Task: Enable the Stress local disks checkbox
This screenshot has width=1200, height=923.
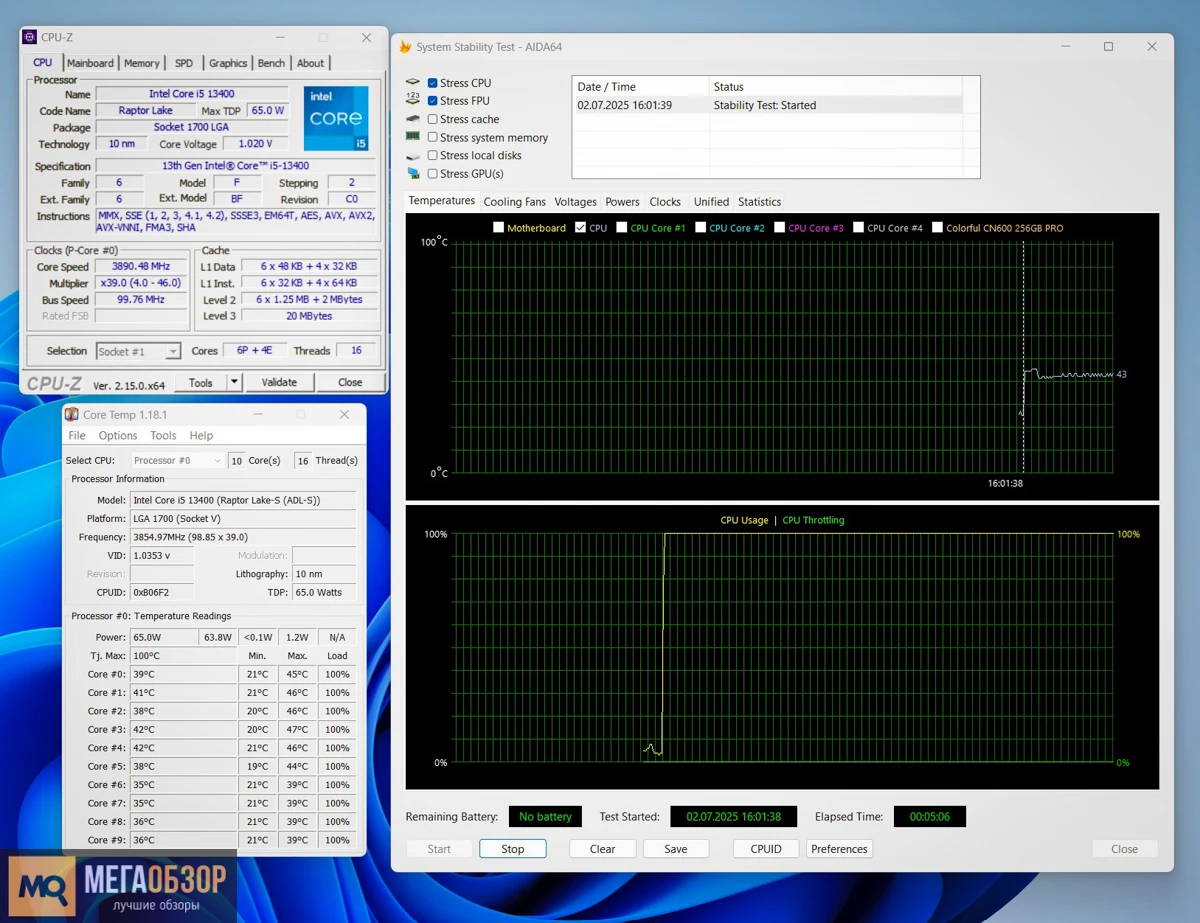Action: pos(432,155)
